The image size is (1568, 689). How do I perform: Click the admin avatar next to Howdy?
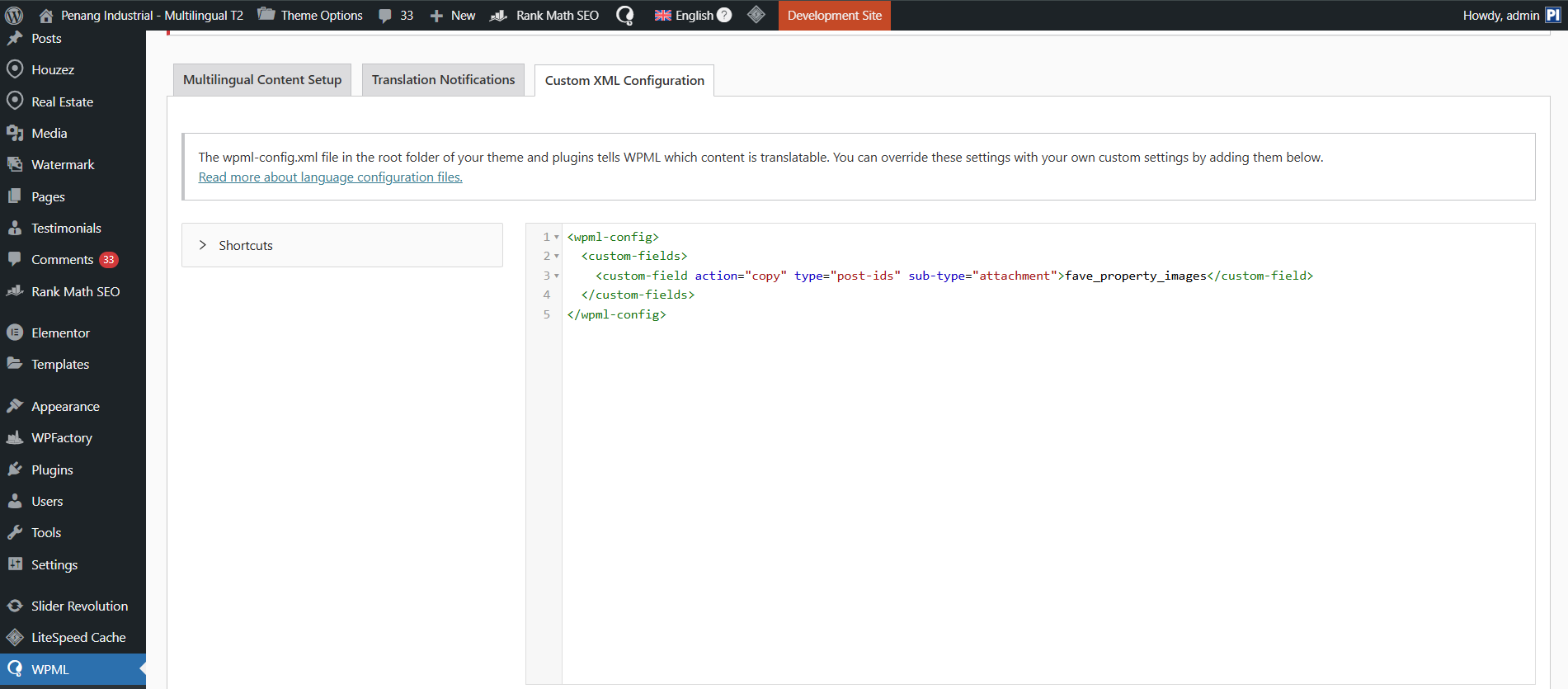(x=1553, y=15)
